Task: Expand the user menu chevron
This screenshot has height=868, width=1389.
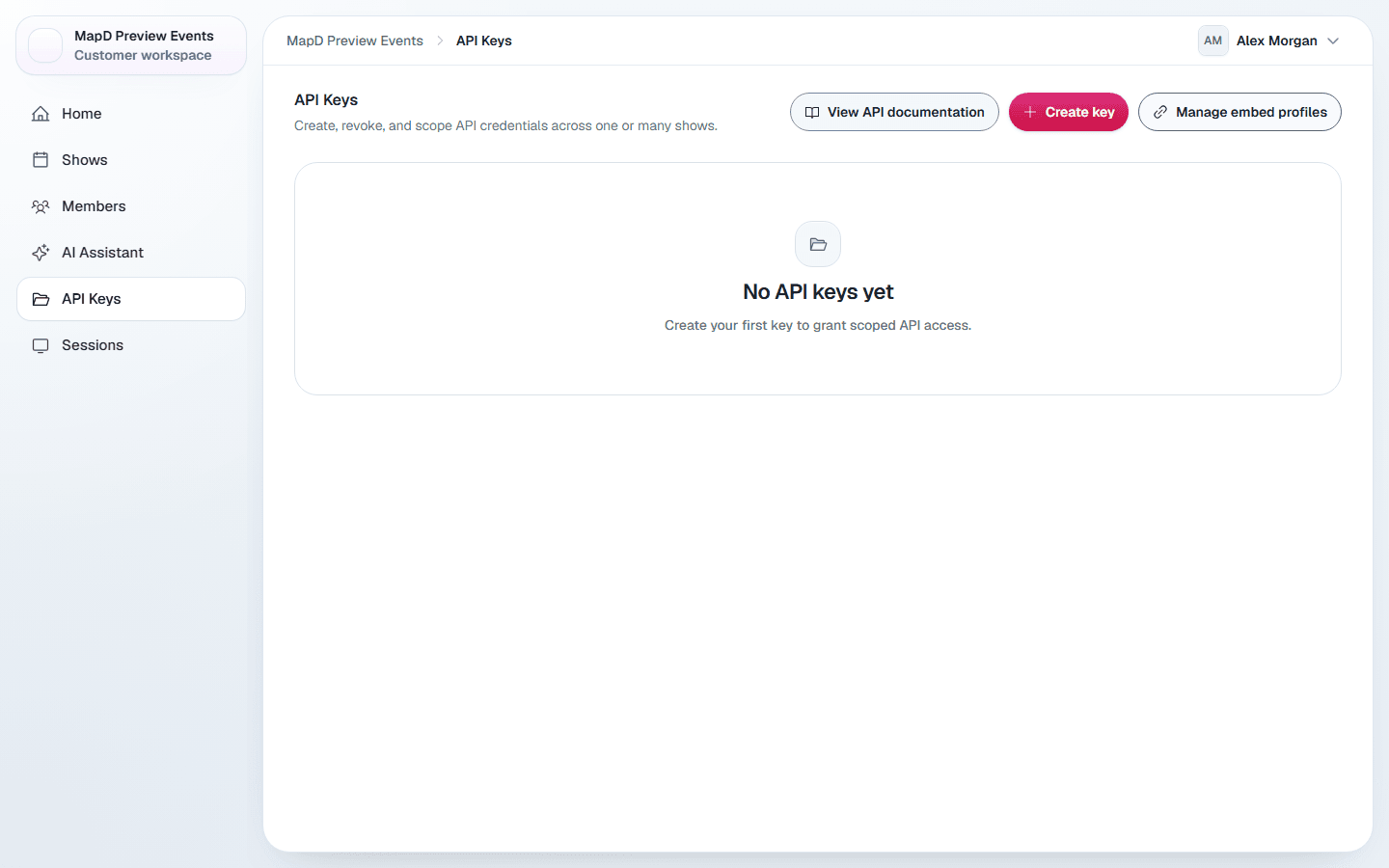Action: click(1333, 41)
